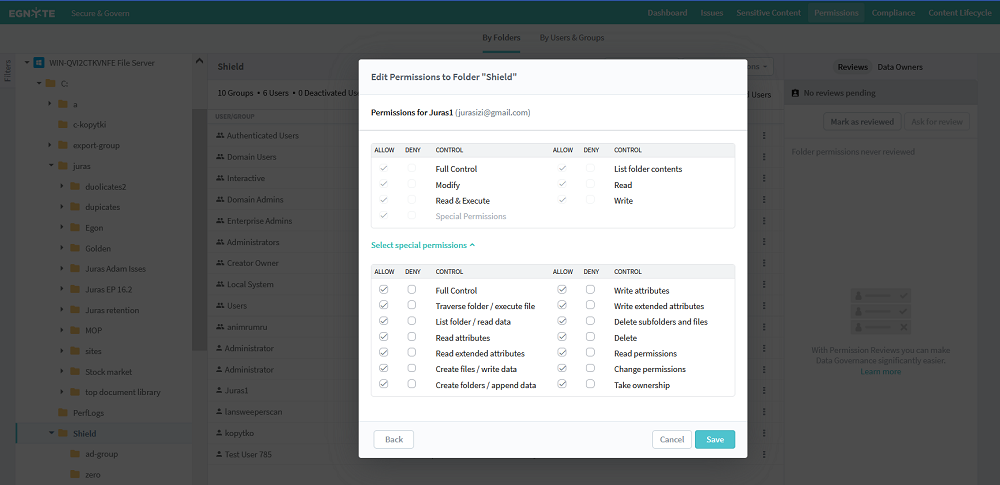This screenshot has height=485, width=1000.
Task: Collapse the Select special permissions section
Action: click(x=423, y=245)
